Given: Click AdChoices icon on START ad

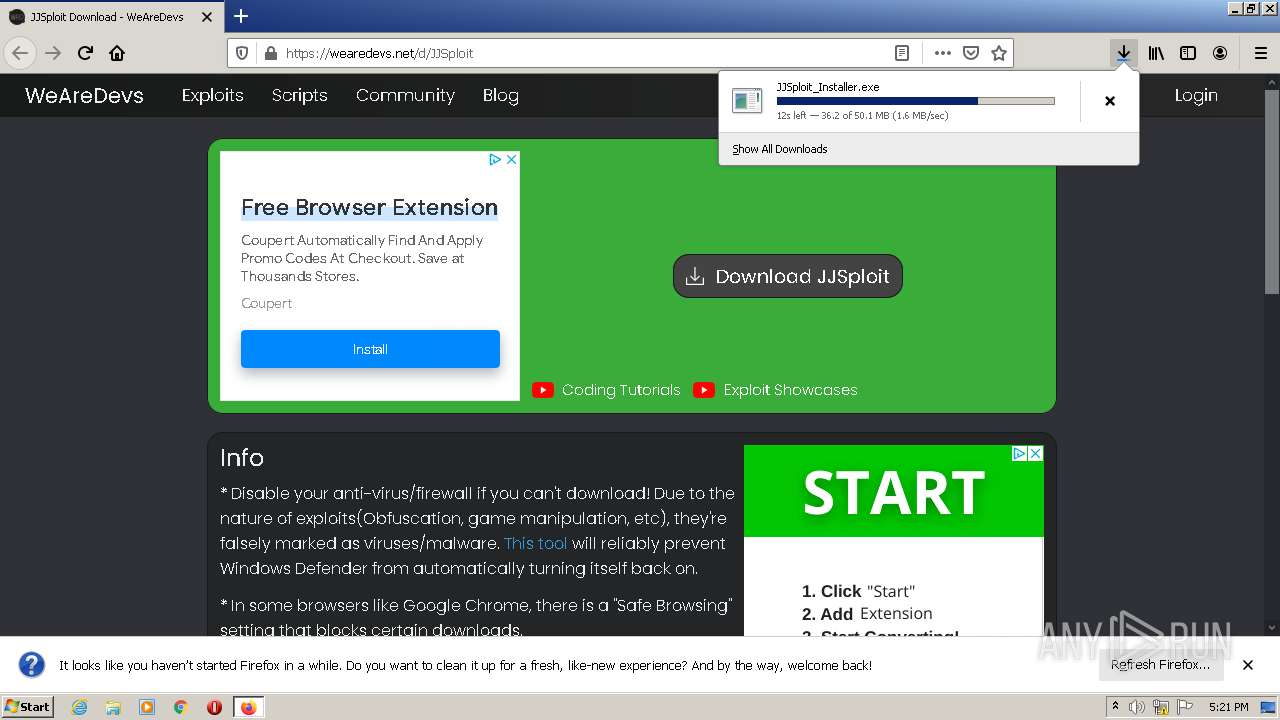Looking at the screenshot, I should tap(1019, 453).
